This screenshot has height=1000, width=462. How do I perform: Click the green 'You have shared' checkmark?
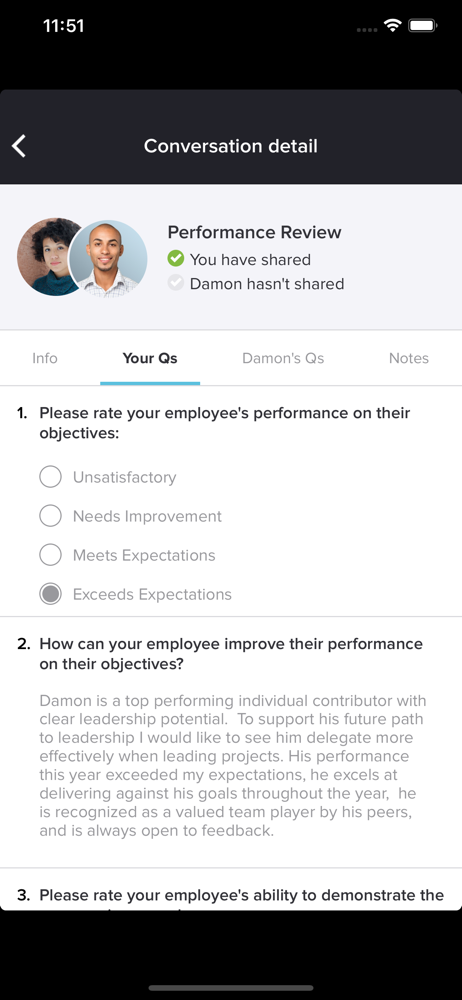pos(175,259)
